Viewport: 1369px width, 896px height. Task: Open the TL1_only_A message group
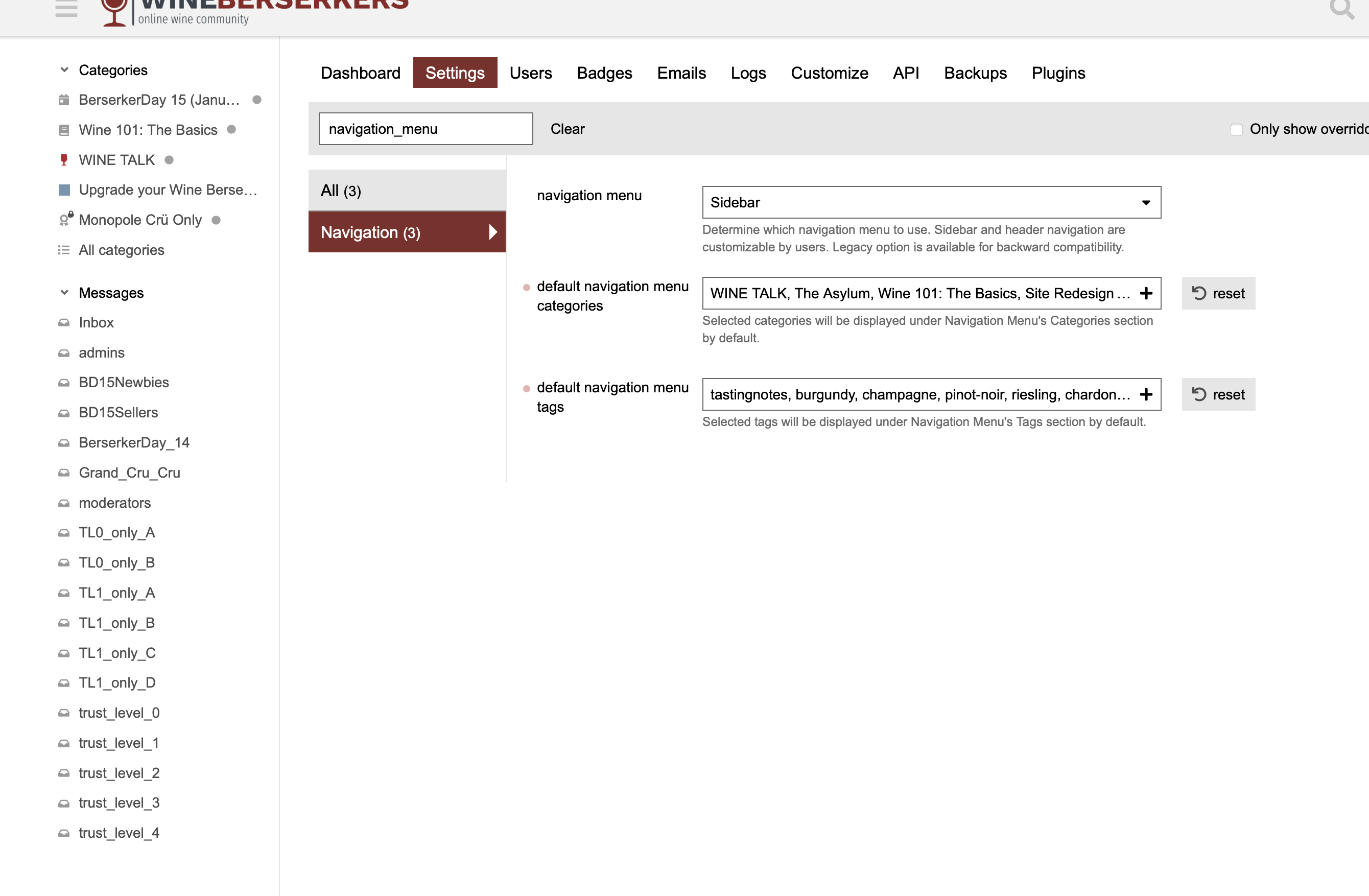(x=117, y=593)
